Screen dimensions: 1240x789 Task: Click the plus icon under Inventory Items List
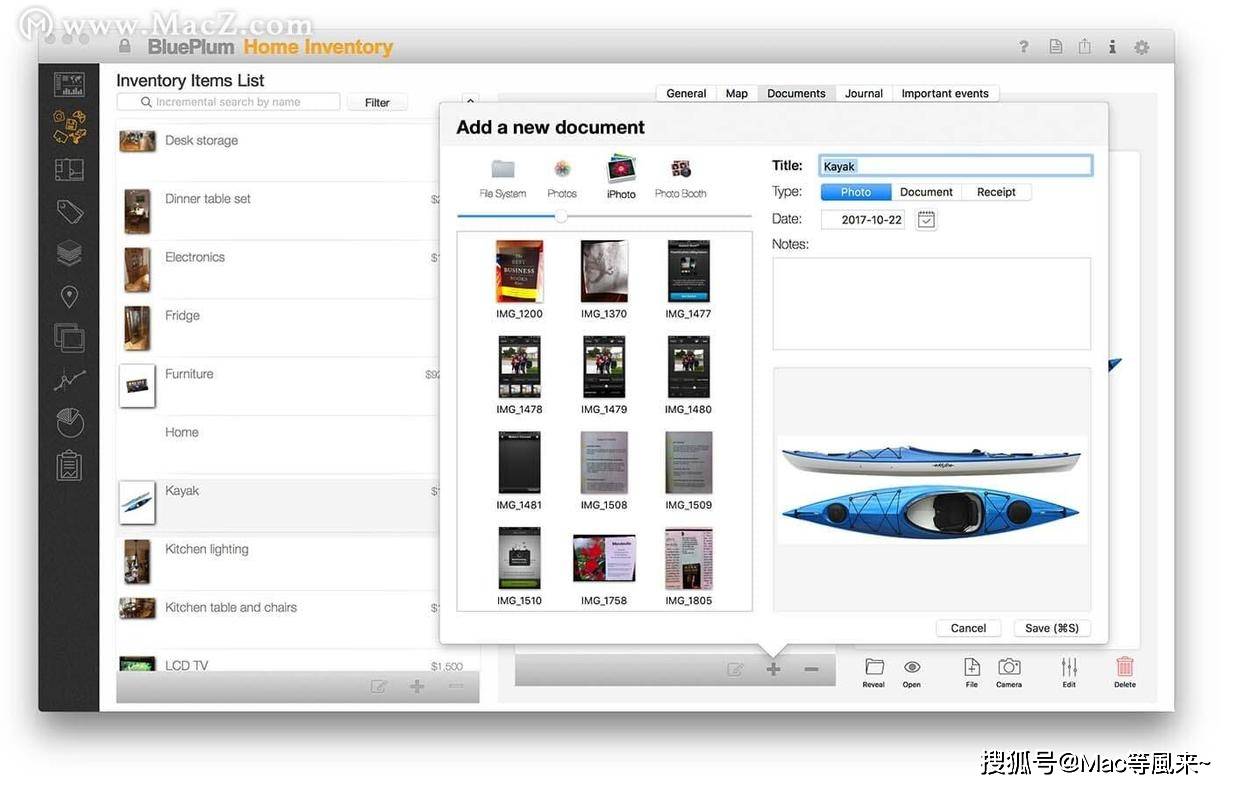(x=417, y=686)
